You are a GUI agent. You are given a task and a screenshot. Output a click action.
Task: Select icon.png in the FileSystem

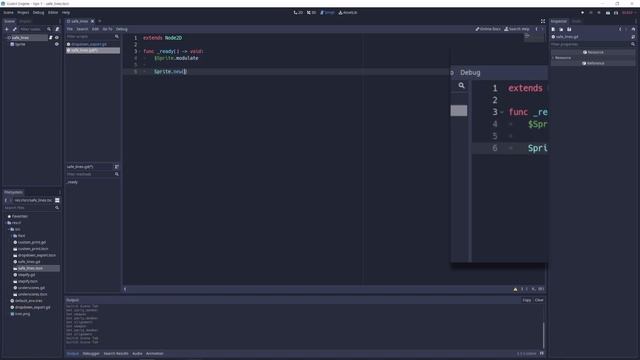[22, 314]
